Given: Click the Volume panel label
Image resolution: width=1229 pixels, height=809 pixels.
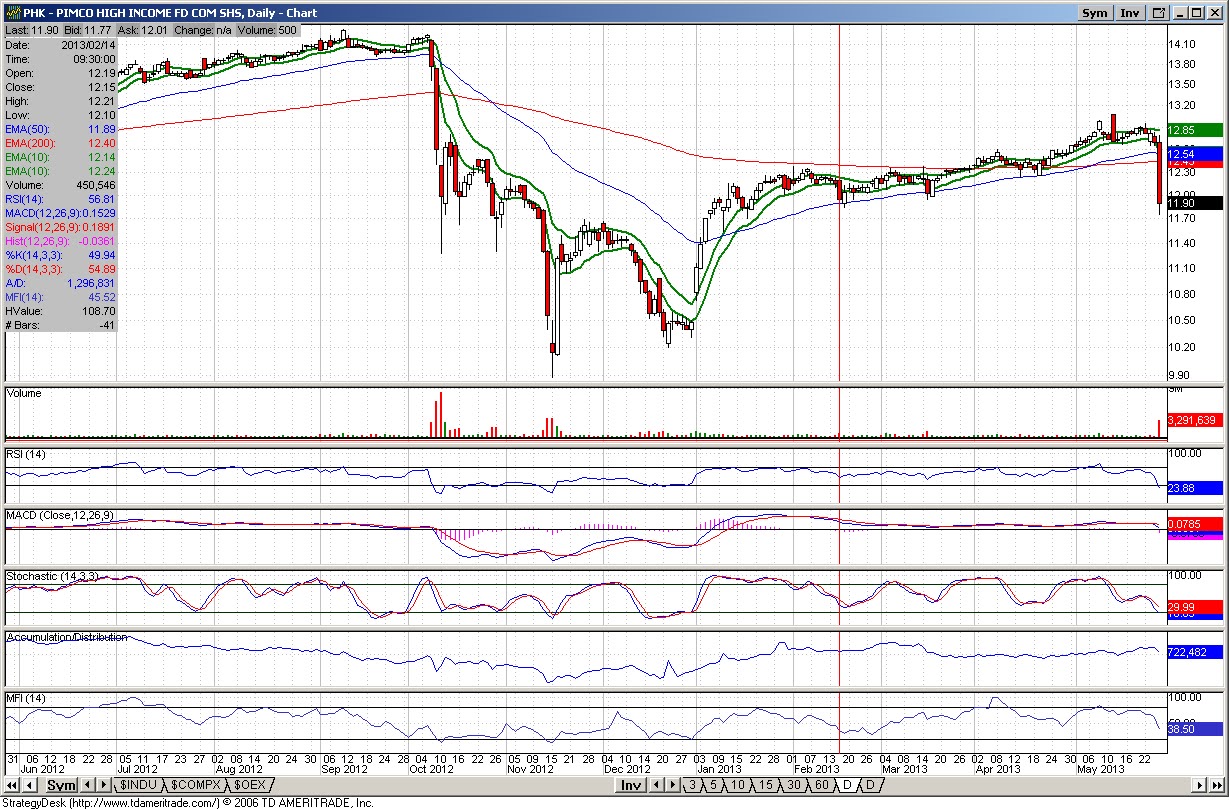Looking at the screenshot, I should coord(25,393).
